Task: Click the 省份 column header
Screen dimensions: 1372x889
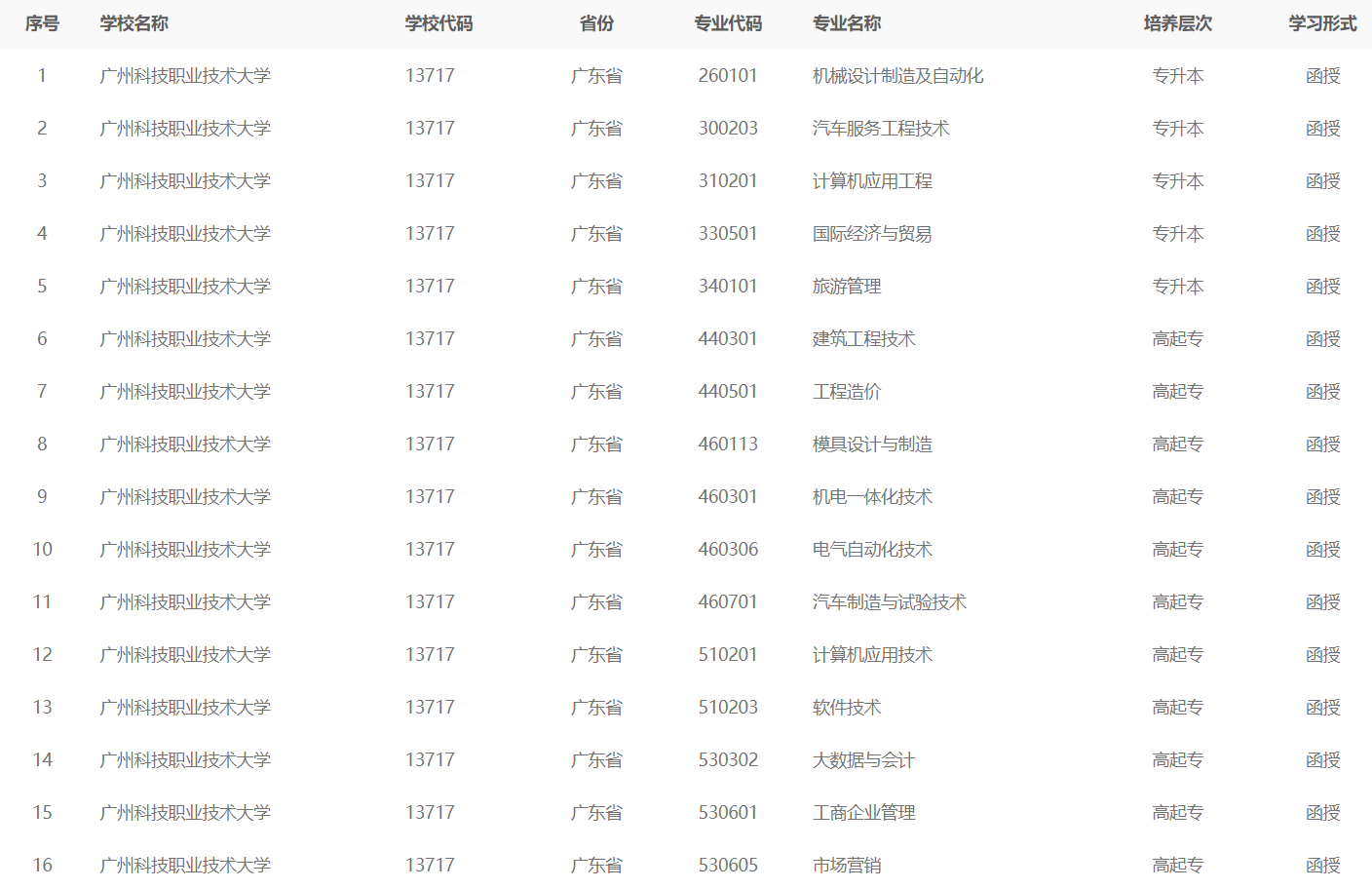Action: coord(596,23)
